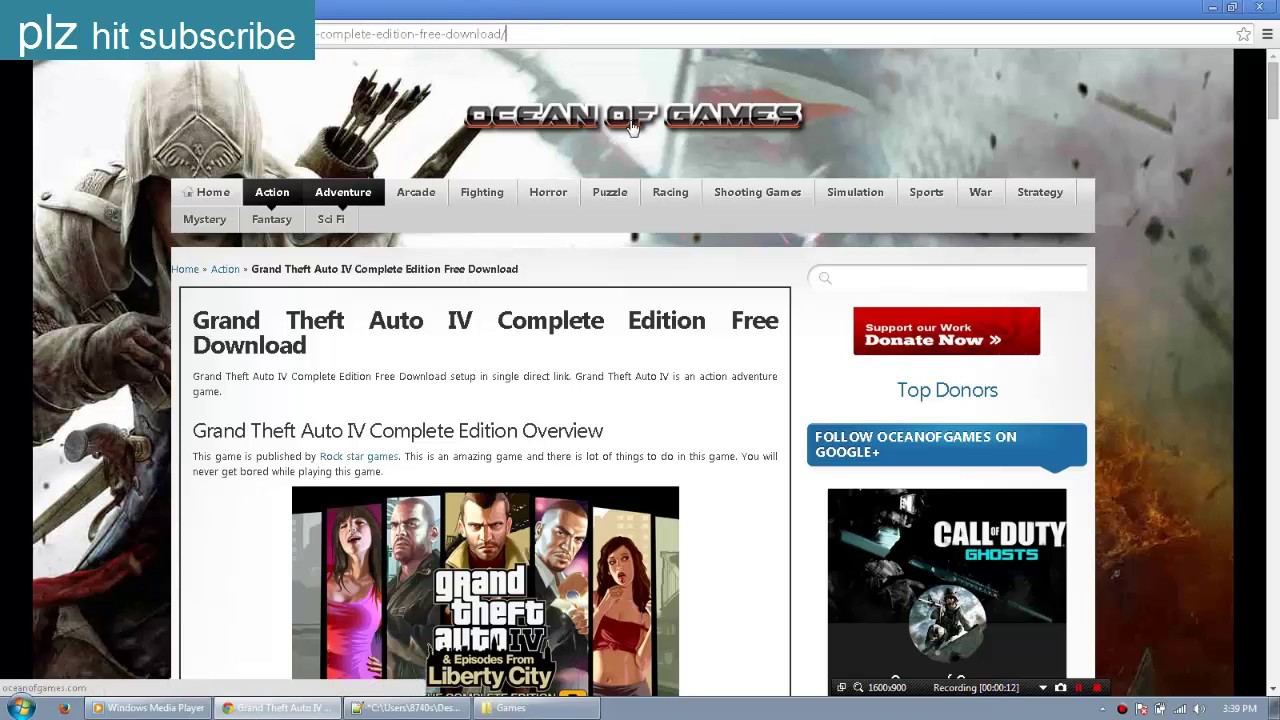The image size is (1280, 720).
Task: Expand the recorder's options dropdown arrow
Action: click(x=1043, y=688)
